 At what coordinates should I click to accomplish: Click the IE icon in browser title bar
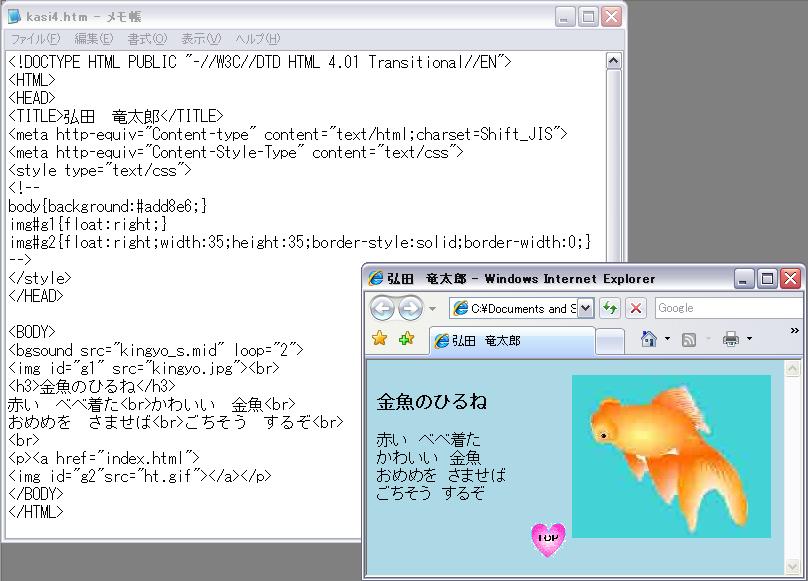click(376, 278)
